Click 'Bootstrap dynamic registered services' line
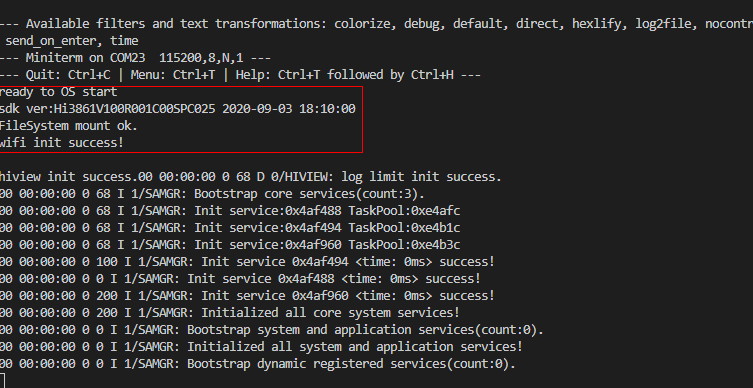Screen dimensions: 753x388 (x=258, y=364)
